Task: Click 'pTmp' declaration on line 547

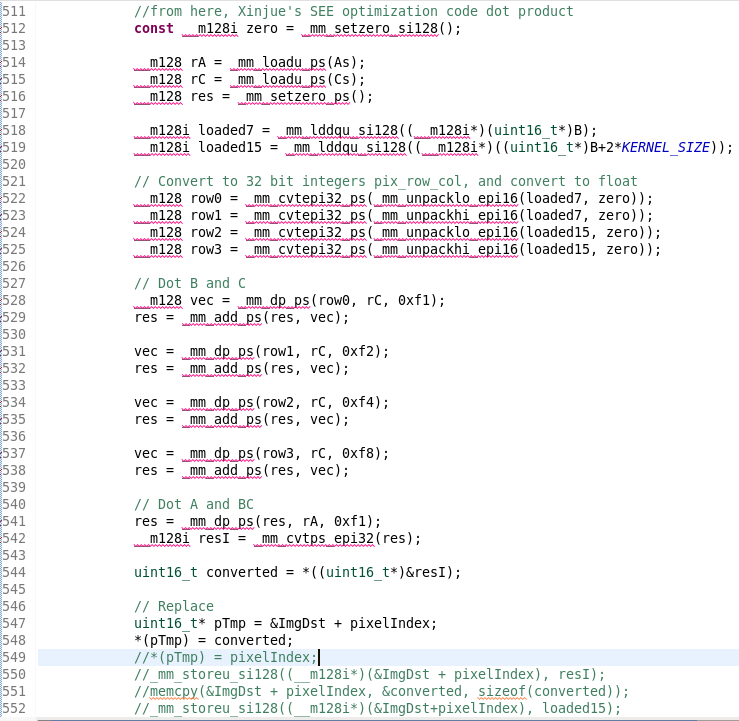Action: [230, 623]
